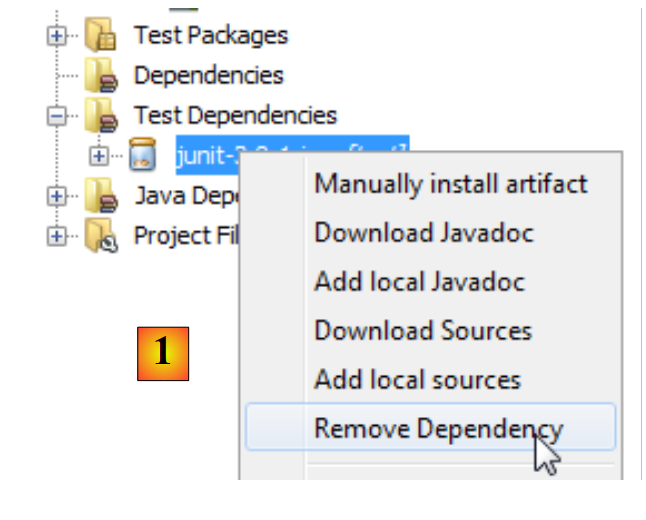Choose Manually install artifact

(x=450, y=184)
